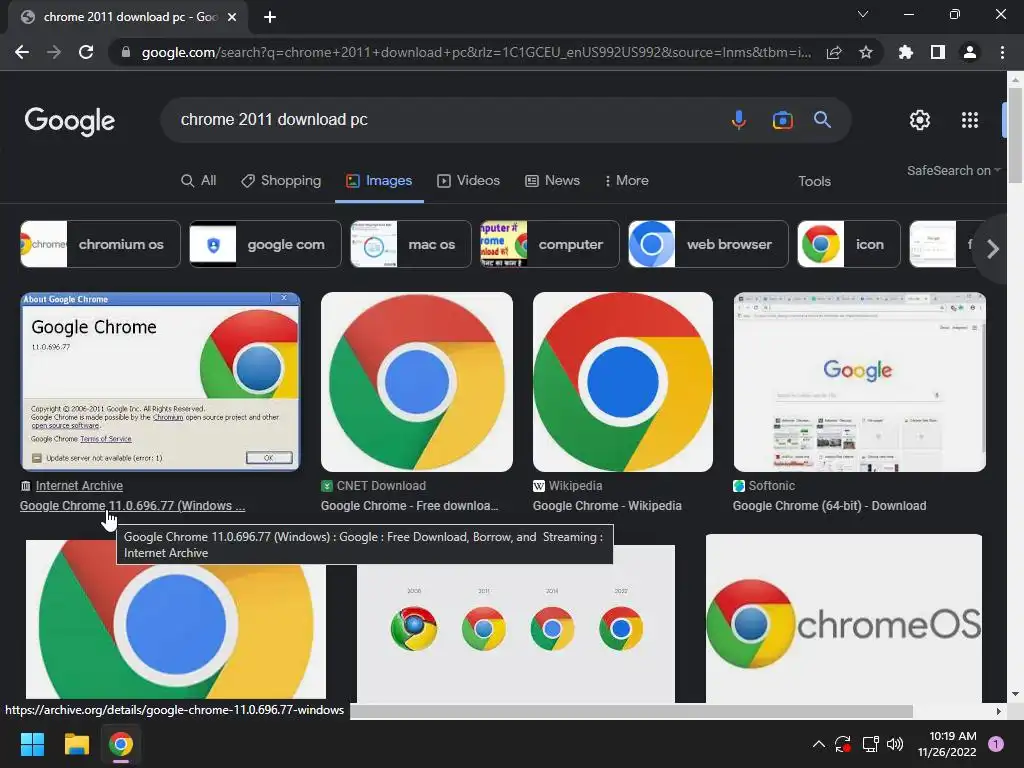
Task: Open the search Tools options
Action: (x=814, y=182)
